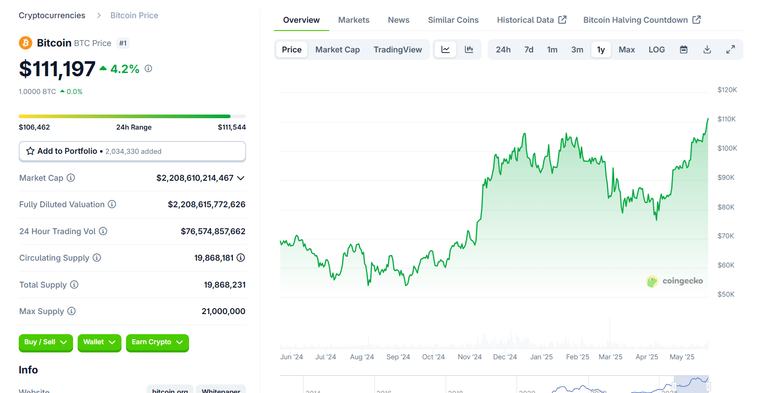Switch to candlestick chart icon
Image resolution: width=768 pixels, height=393 pixels.
point(469,49)
